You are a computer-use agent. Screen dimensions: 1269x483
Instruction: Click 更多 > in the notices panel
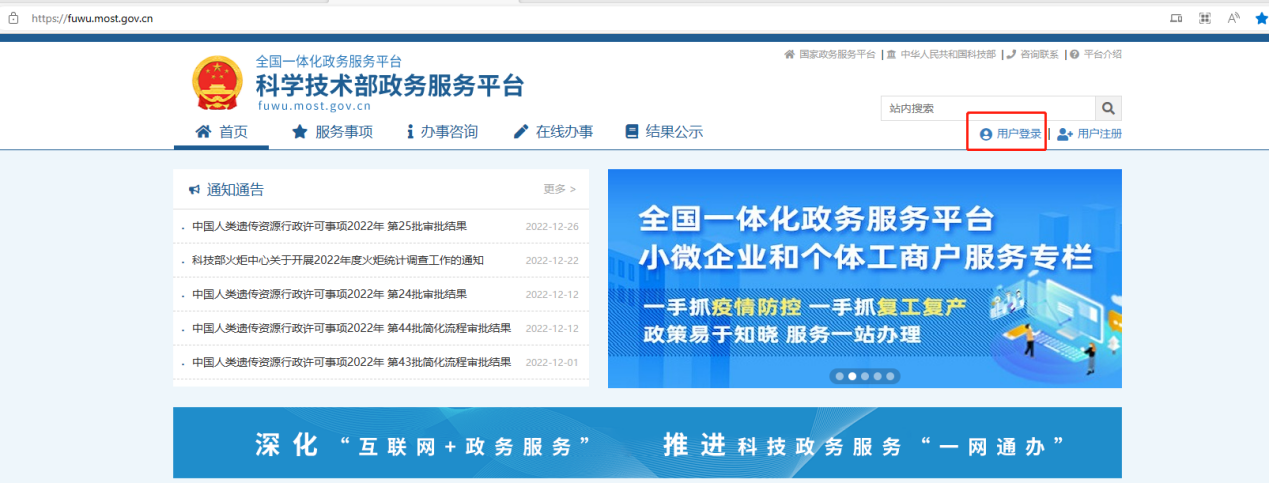(560, 189)
